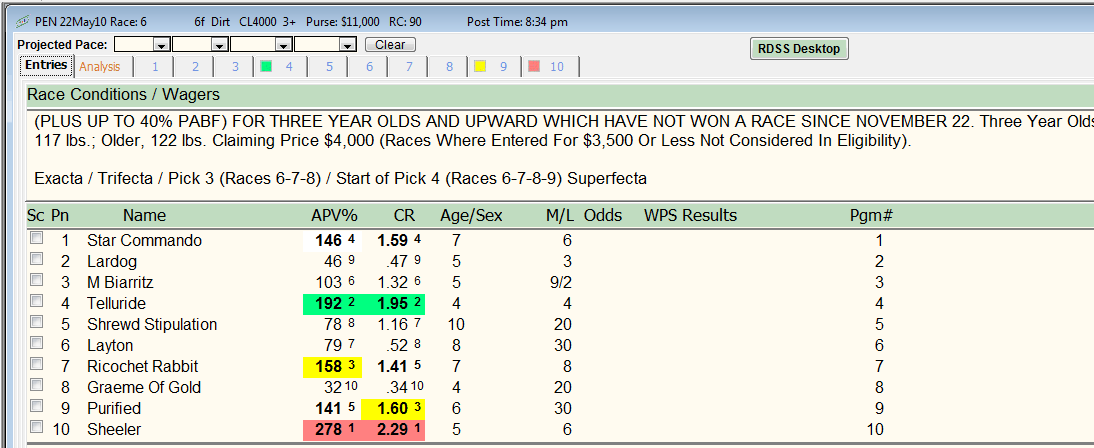Select the horse name Ricochet Rabbit
The width and height of the screenshot is (1094, 448).
(142, 366)
